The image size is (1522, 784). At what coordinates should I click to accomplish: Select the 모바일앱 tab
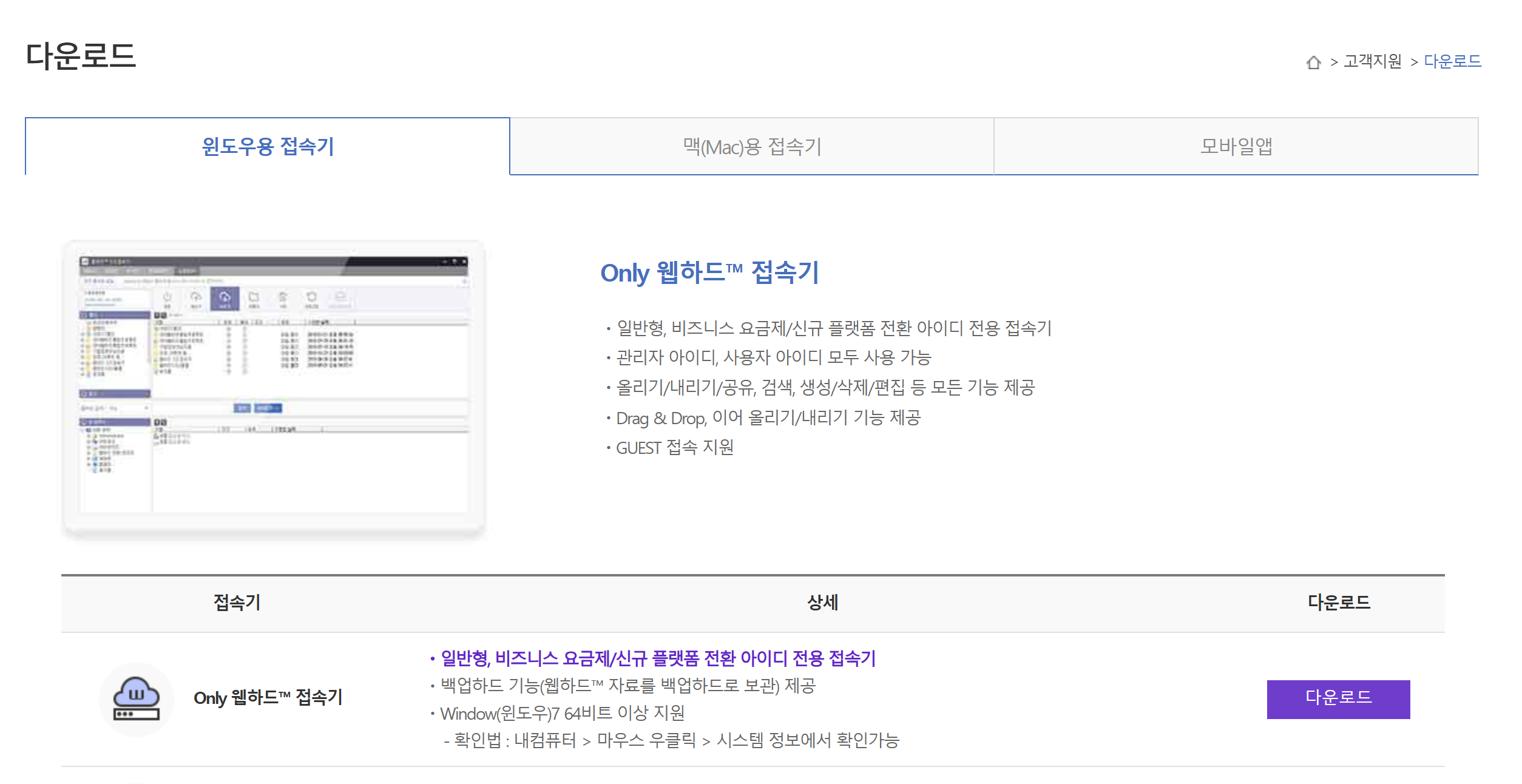tap(1236, 146)
